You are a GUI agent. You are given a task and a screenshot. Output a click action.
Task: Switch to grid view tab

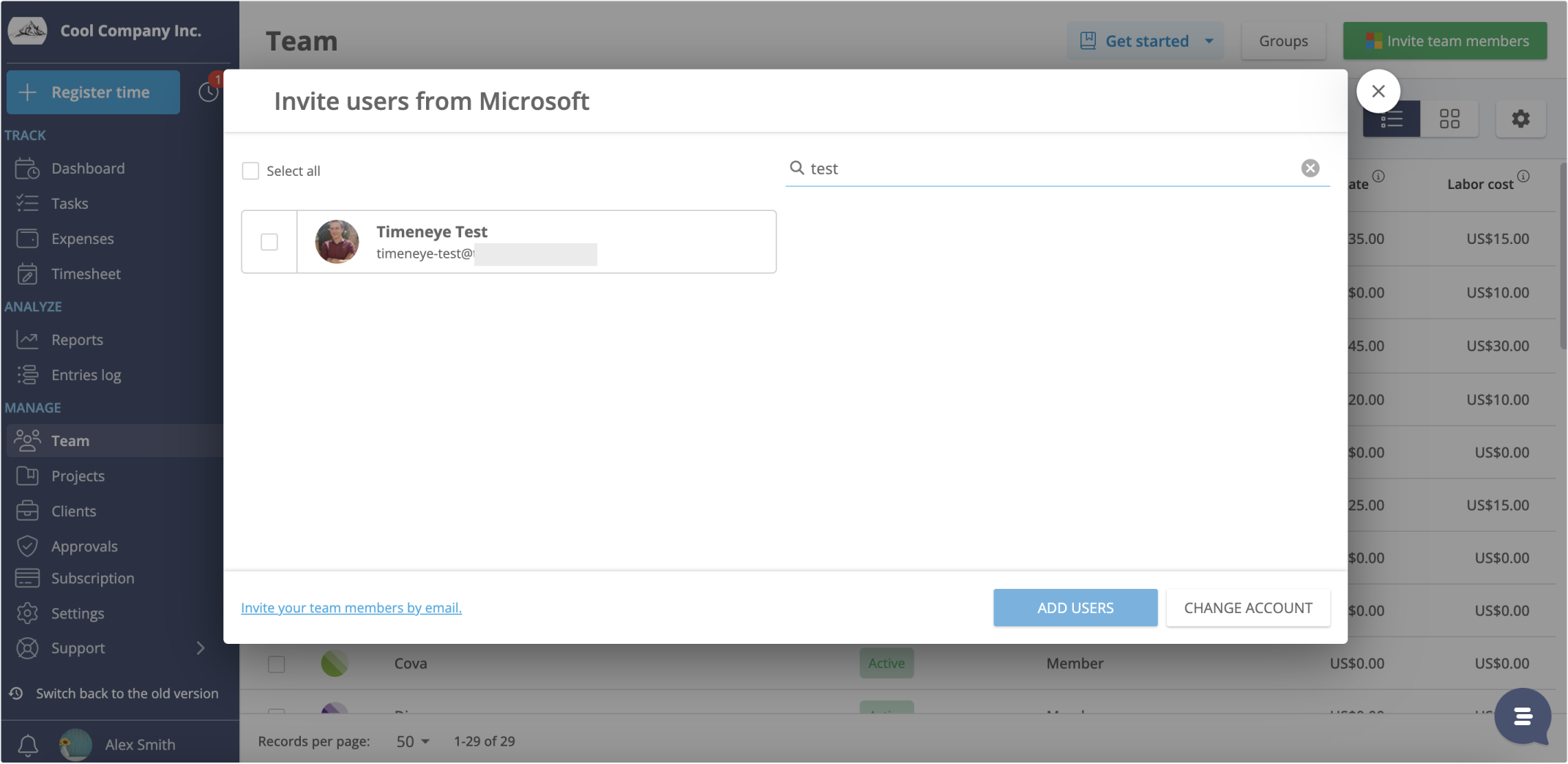click(x=1450, y=118)
